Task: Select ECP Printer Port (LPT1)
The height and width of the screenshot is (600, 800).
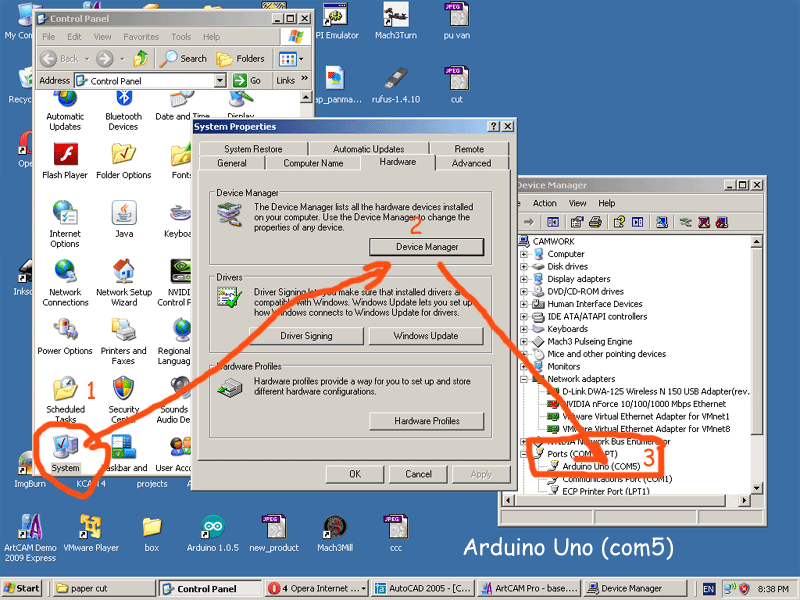Action: pyautogui.click(x=605, y=491)
